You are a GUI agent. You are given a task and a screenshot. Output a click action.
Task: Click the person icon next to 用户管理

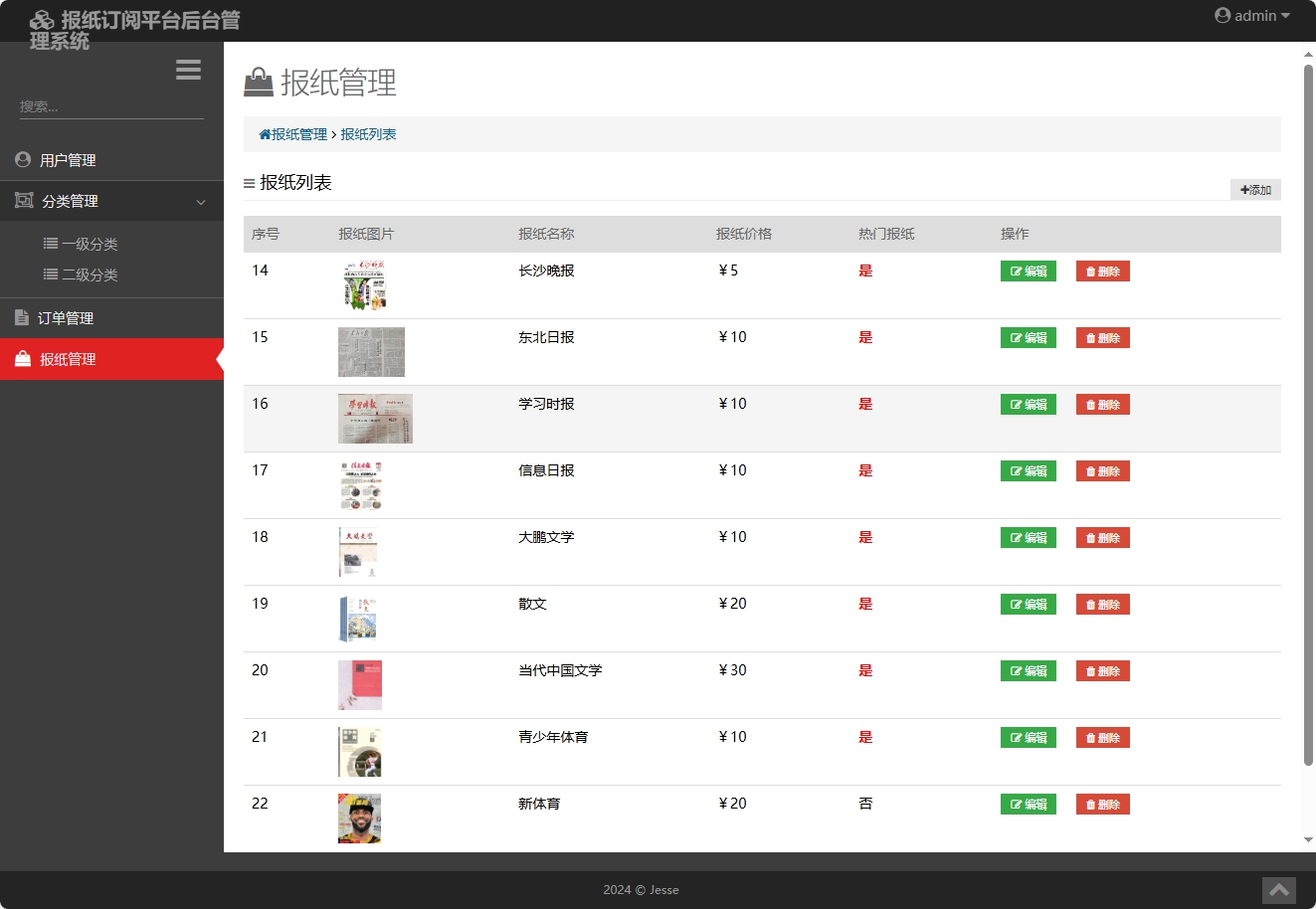pos(21,159)
